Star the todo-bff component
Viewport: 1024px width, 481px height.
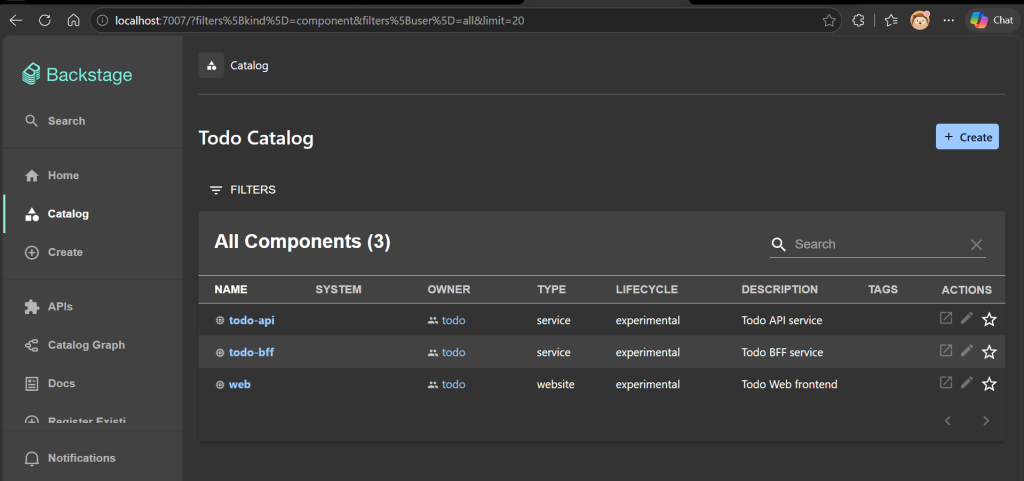(989, 352)
